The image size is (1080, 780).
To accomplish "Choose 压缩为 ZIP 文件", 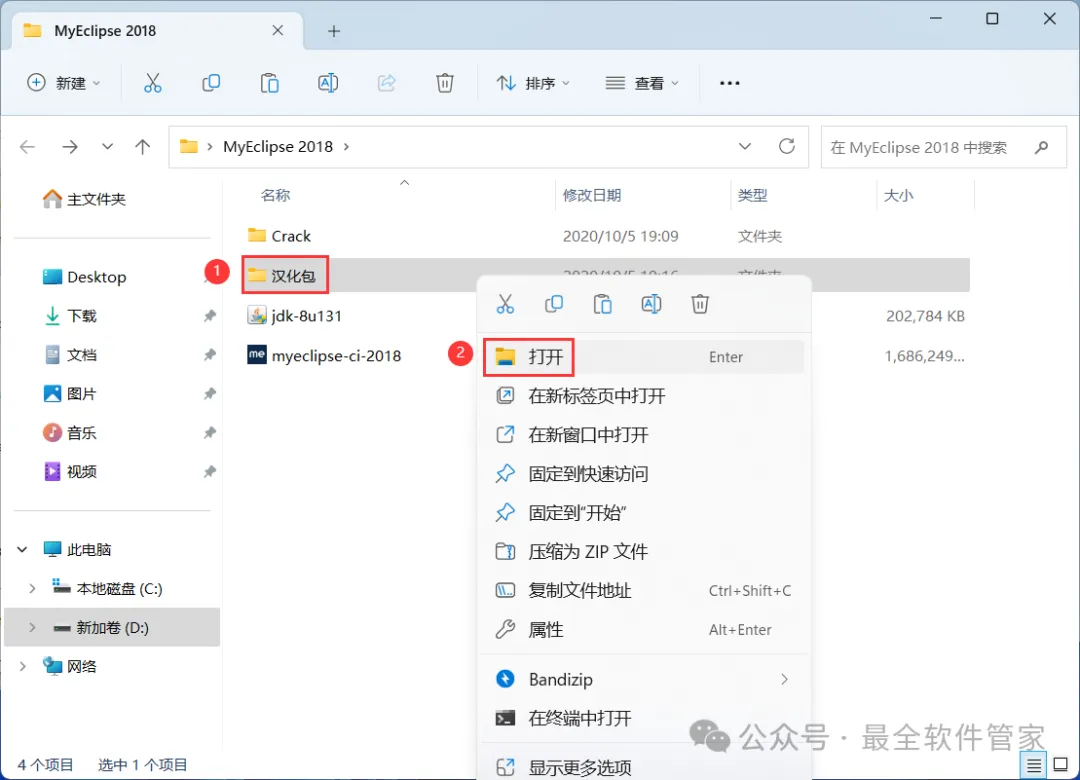I will [644, 551].
